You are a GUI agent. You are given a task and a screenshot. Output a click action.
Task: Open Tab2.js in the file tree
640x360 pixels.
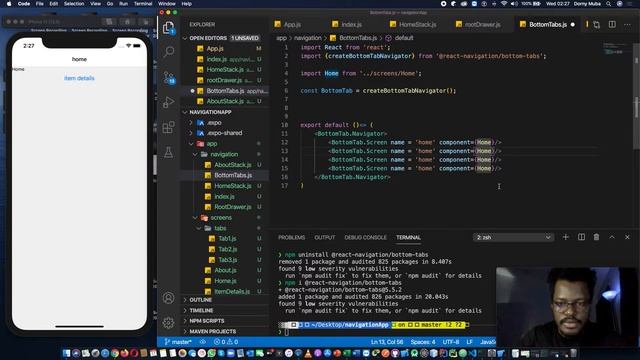point(227,249)
